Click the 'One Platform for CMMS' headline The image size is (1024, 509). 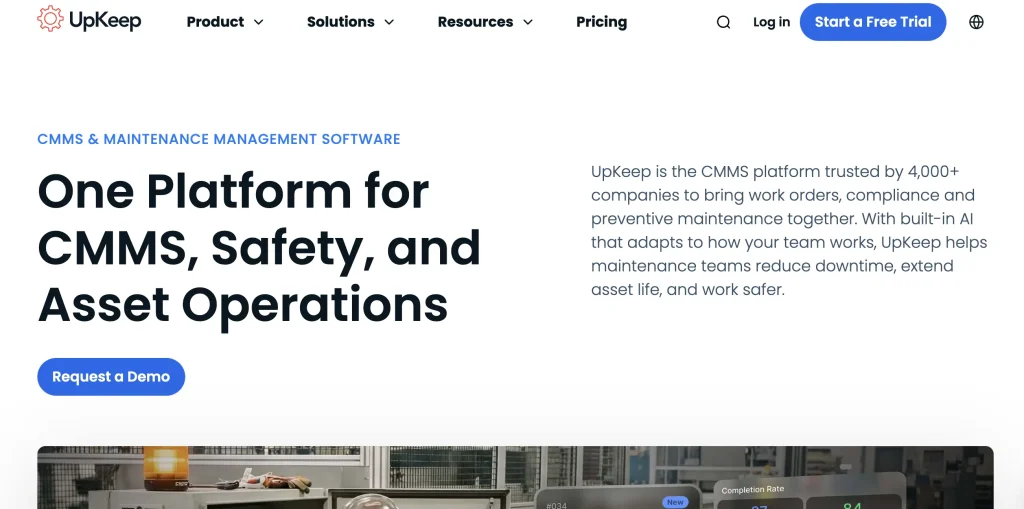coord(259,248)
